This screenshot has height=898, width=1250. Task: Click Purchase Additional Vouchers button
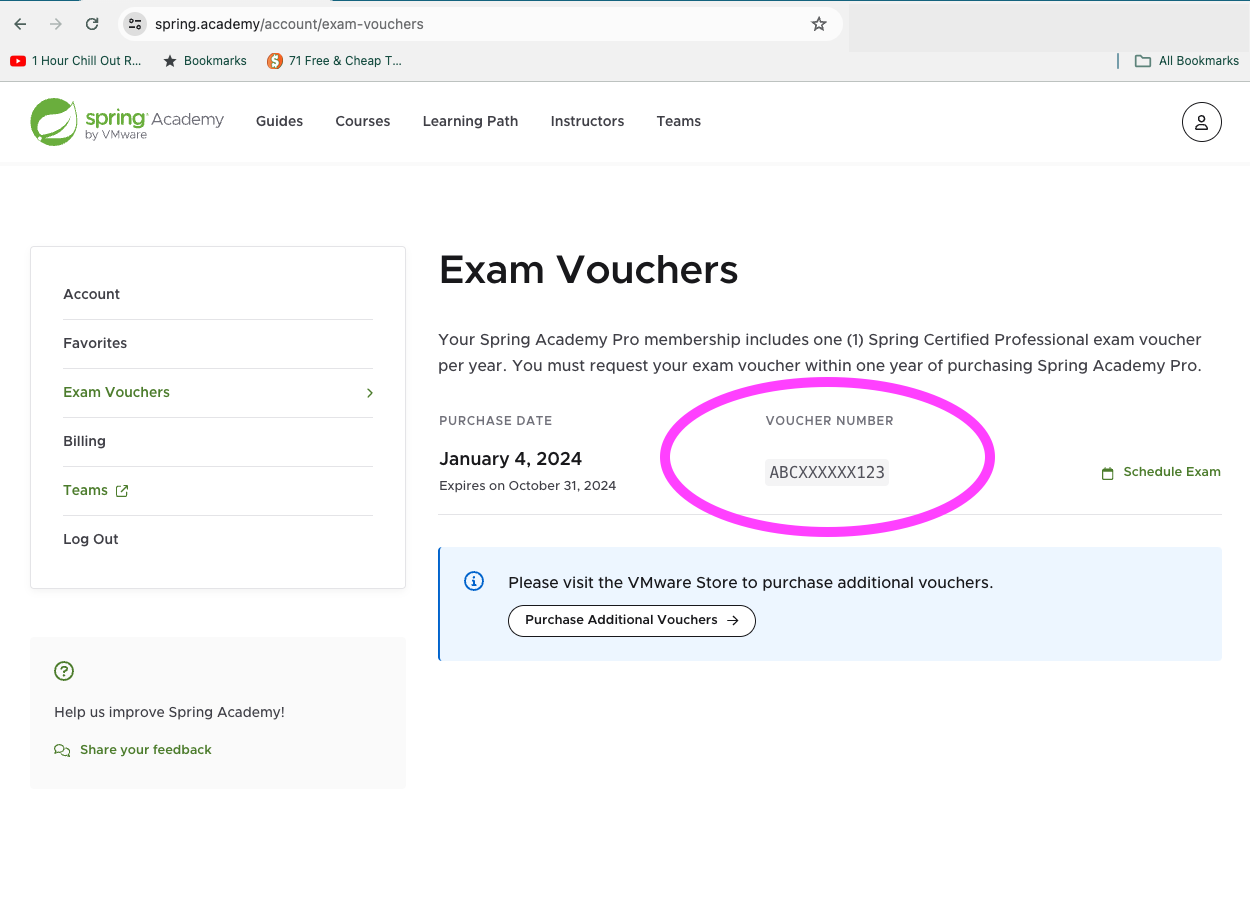click(x=632, y=620)
